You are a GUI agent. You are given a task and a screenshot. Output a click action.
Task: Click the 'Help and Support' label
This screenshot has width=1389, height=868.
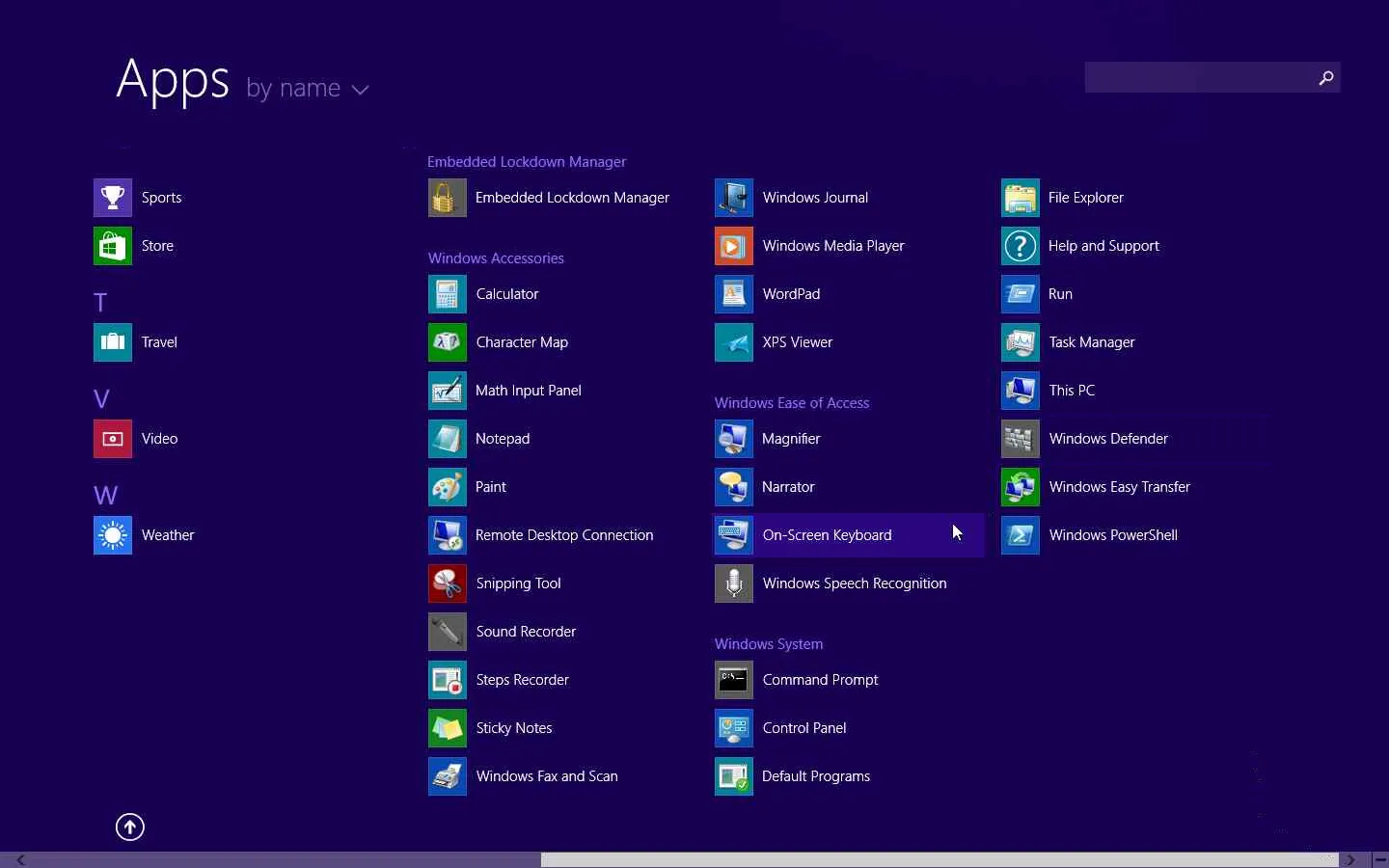pyautogui.click(x=1103, y=246)
